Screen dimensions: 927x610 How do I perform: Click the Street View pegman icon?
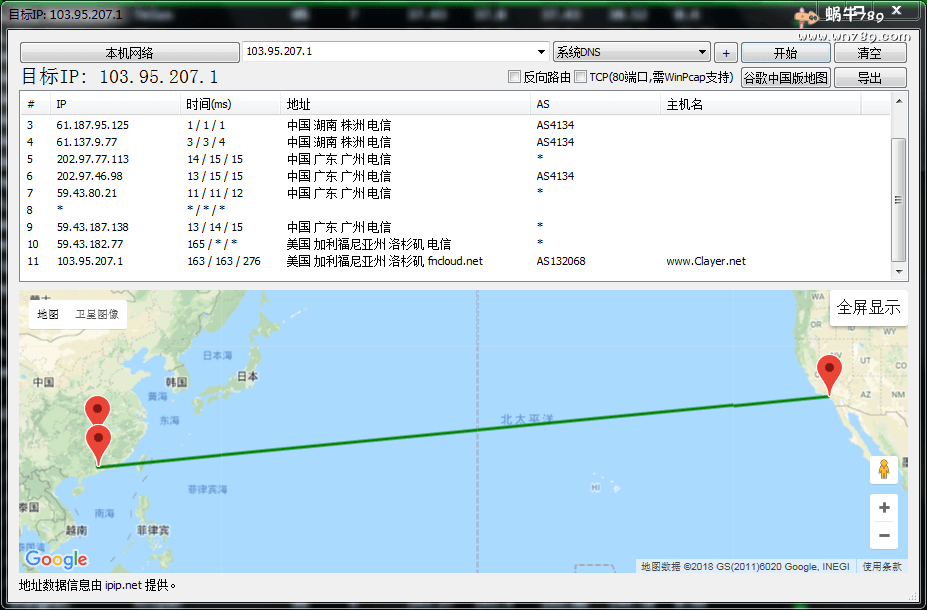click(883, 469)
